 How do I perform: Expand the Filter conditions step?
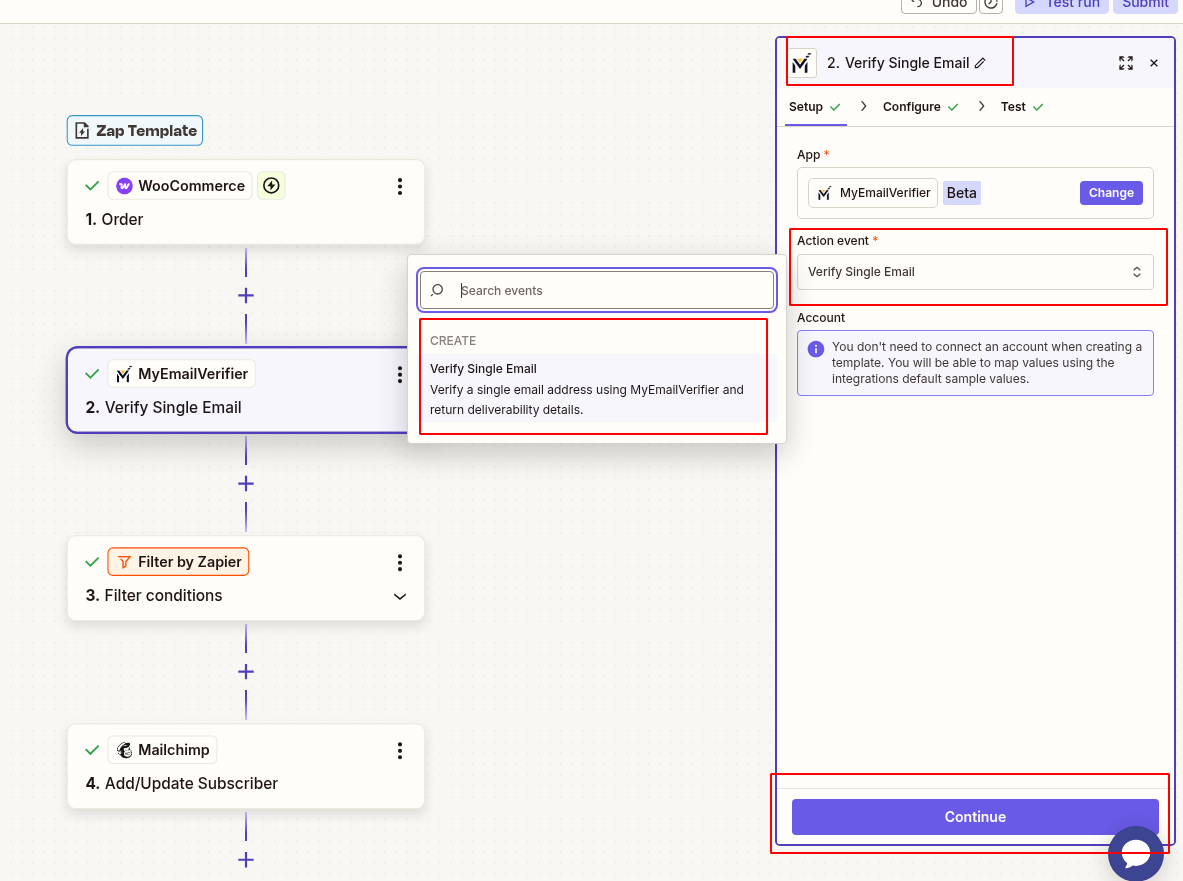pyautogui.click(x=400, y=596)
